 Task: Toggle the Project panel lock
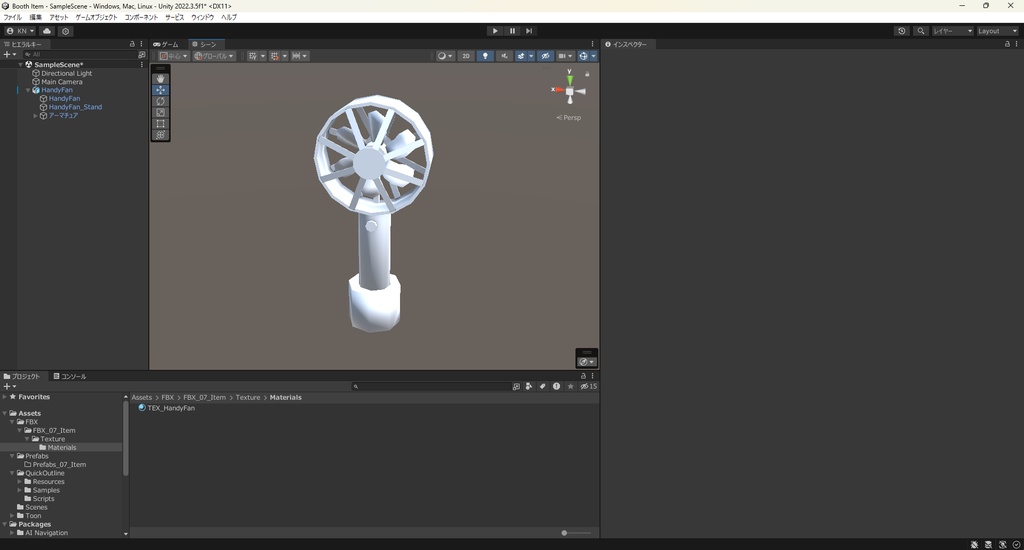pyautogui.click(x=583, y=376)
